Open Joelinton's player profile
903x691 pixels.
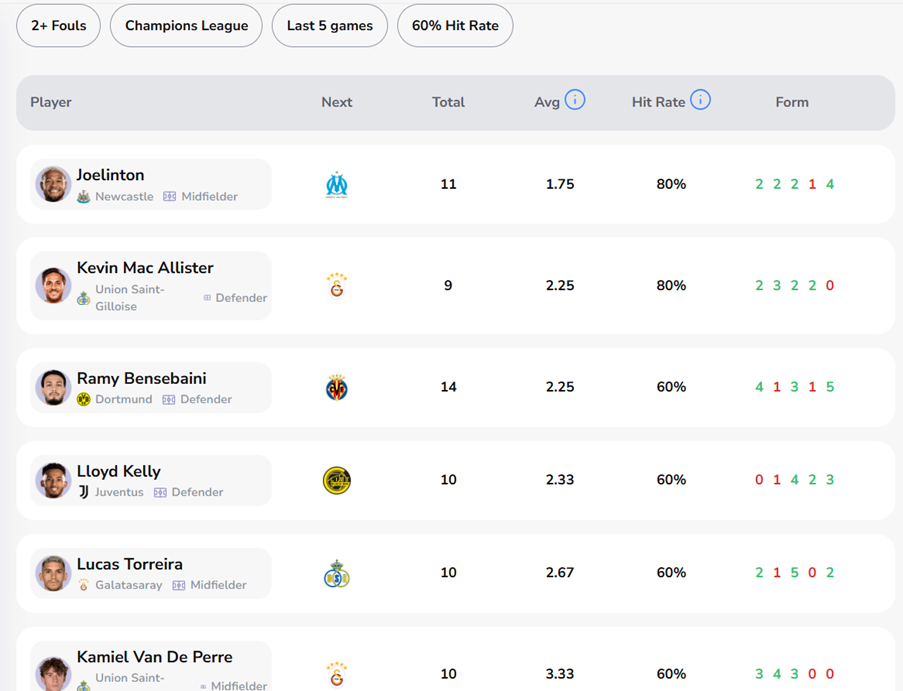[111, 175]
